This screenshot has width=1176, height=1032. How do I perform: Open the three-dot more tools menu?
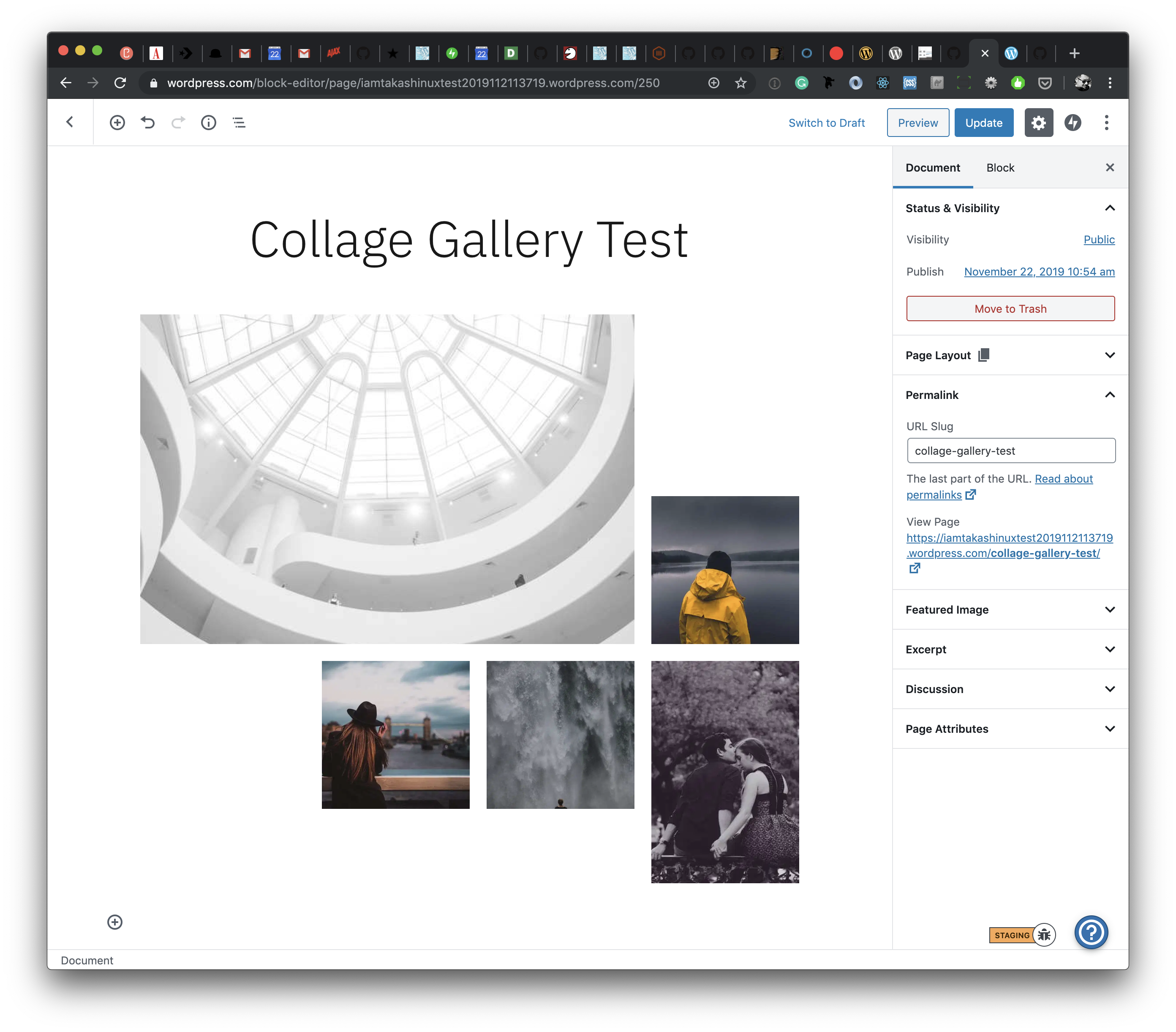[x=1106, y=123]
